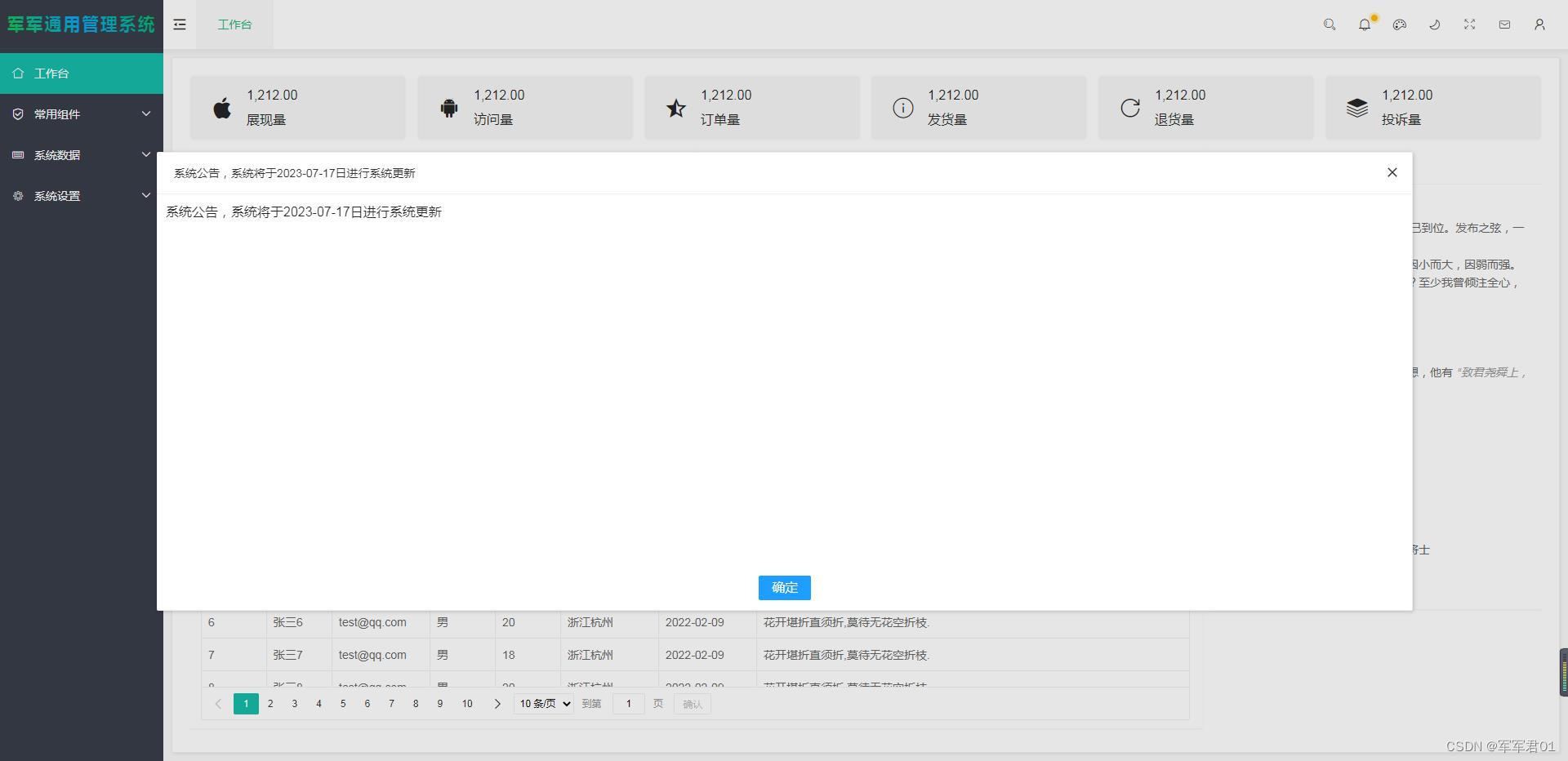Open the 常用组件 menu item

[82, 114]
